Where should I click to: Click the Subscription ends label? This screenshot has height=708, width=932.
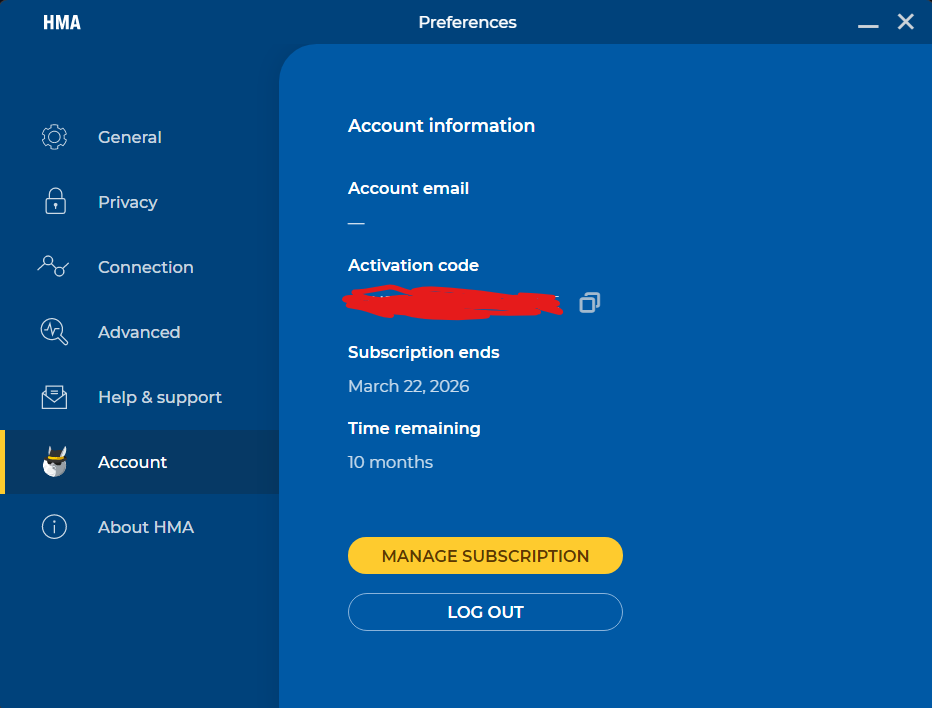coord(423,353)
